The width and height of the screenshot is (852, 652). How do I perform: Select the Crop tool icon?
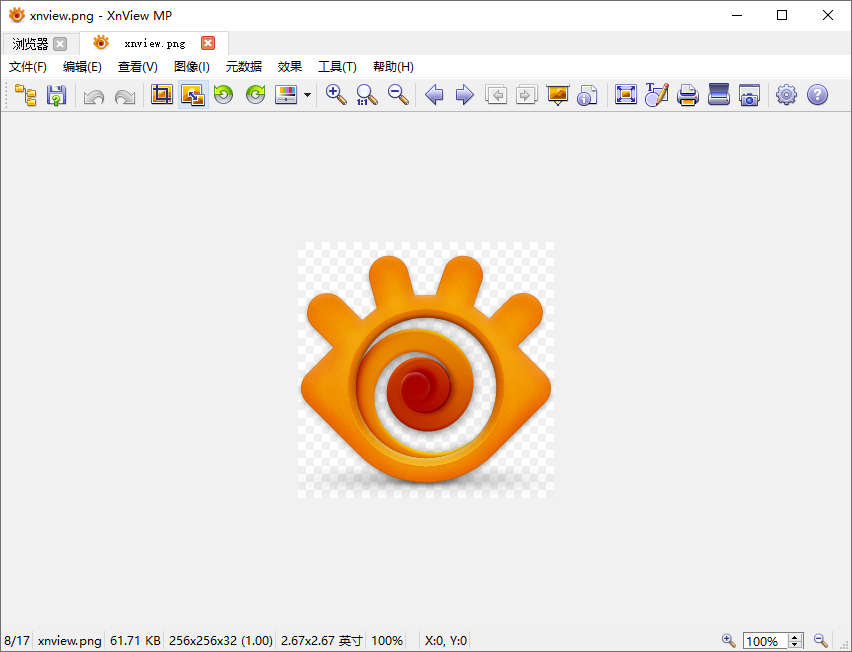click(162, 95)
